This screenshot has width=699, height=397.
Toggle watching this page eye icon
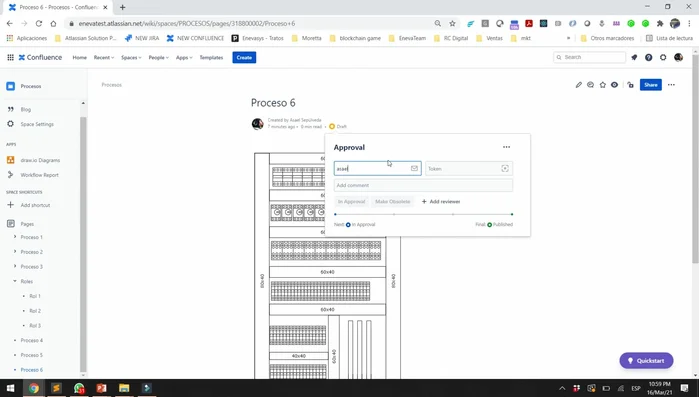(614, 85)
